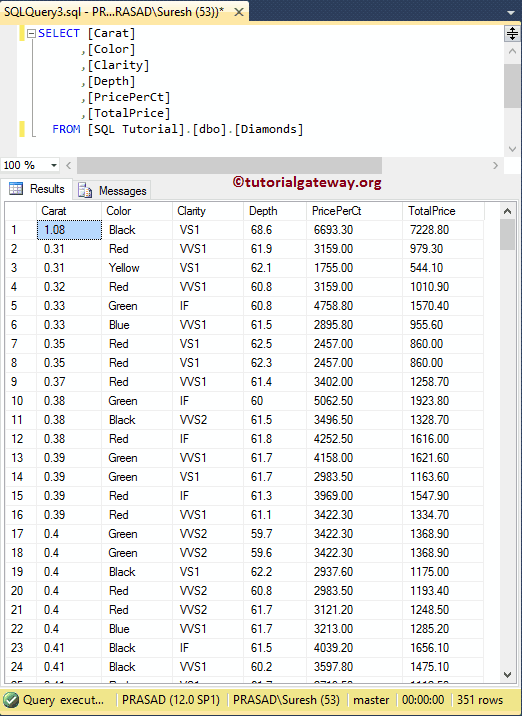
Task: Click the PRASAD (12.0 SP1) server status
Action: tap(171, 700)
